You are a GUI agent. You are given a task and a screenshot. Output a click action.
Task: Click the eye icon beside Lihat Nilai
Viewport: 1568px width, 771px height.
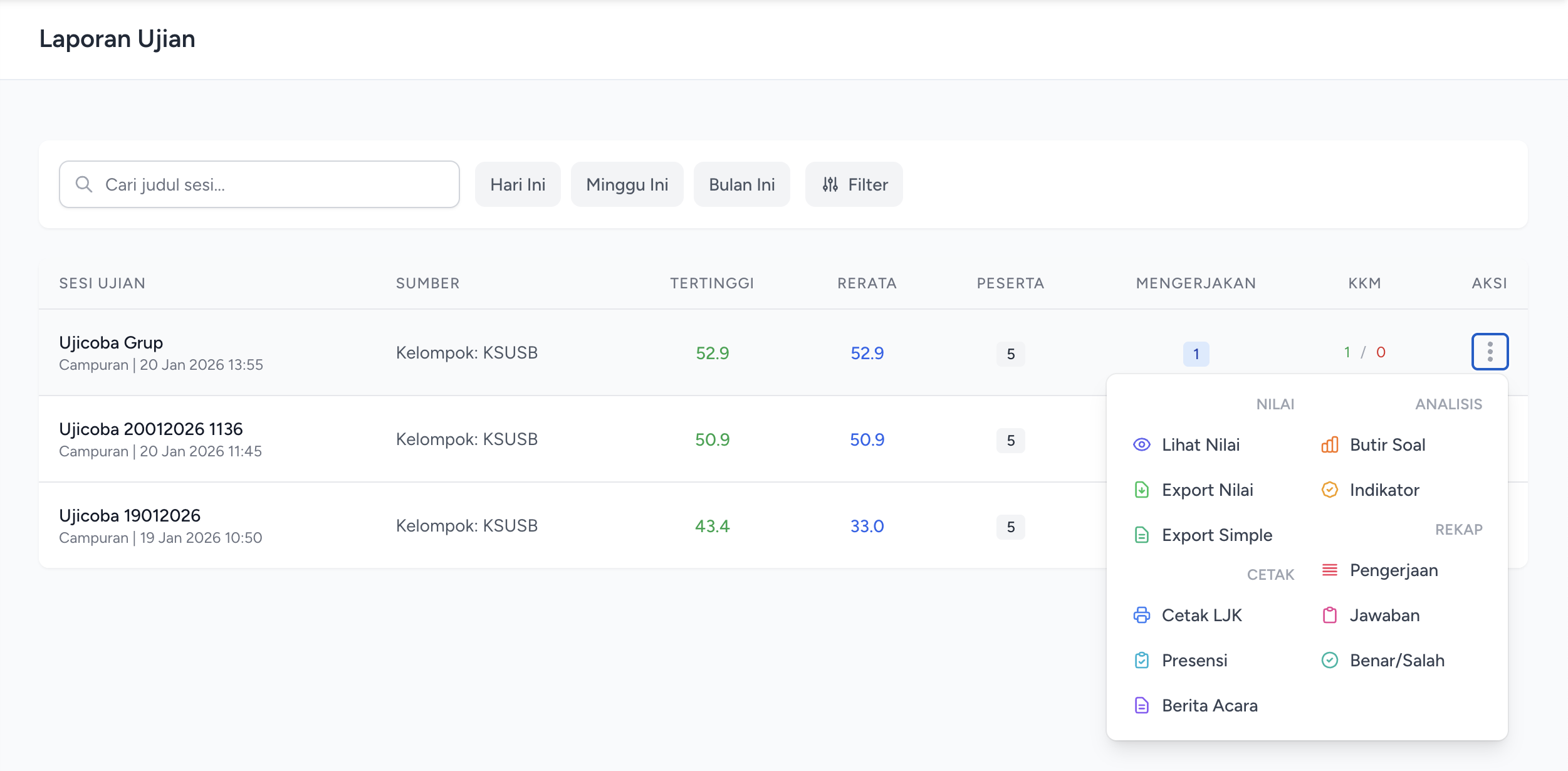(1142, 445)
